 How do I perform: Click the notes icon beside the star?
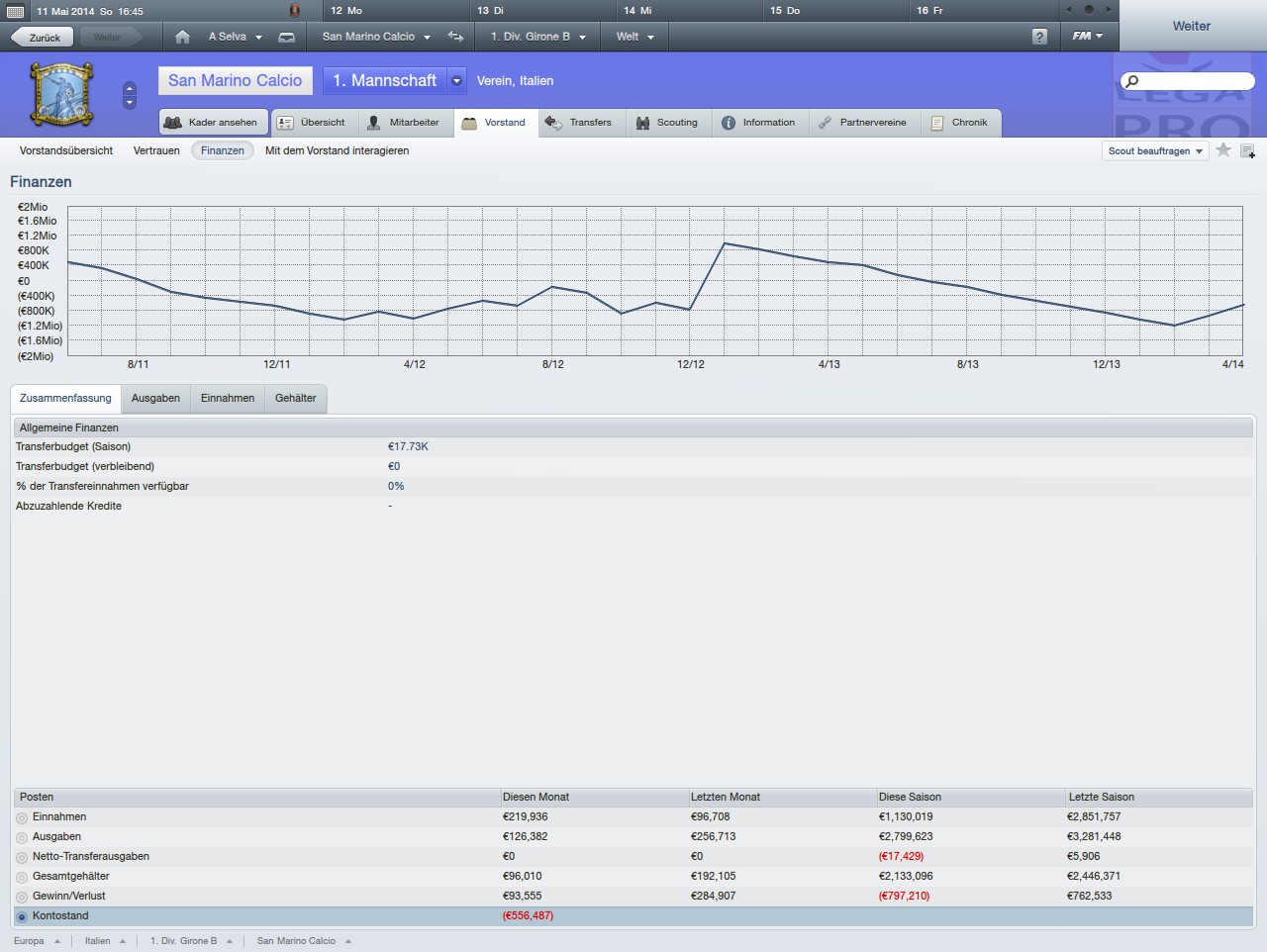tap(1247, 151)
